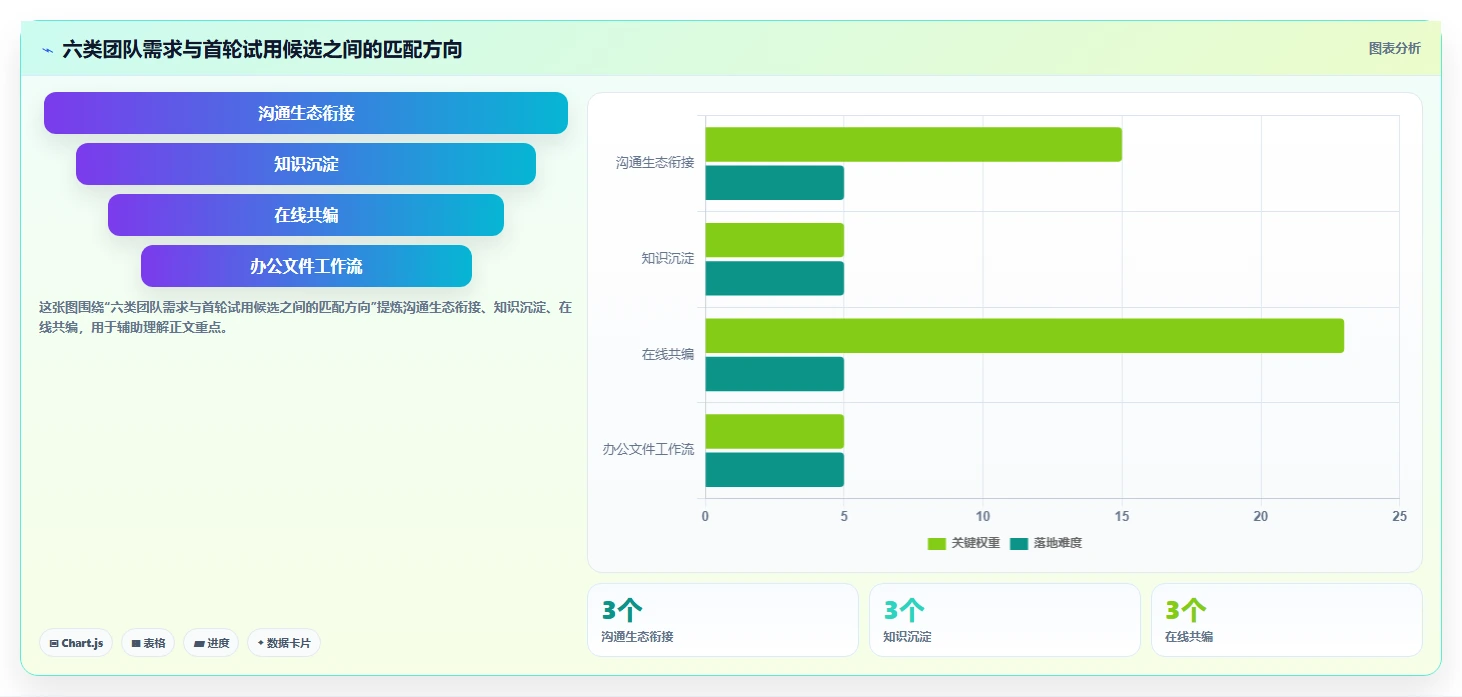Toggle the 落地难度 legend swatch
The height and width of the screenshot is (697, 1462).
tap(1019, 543)
